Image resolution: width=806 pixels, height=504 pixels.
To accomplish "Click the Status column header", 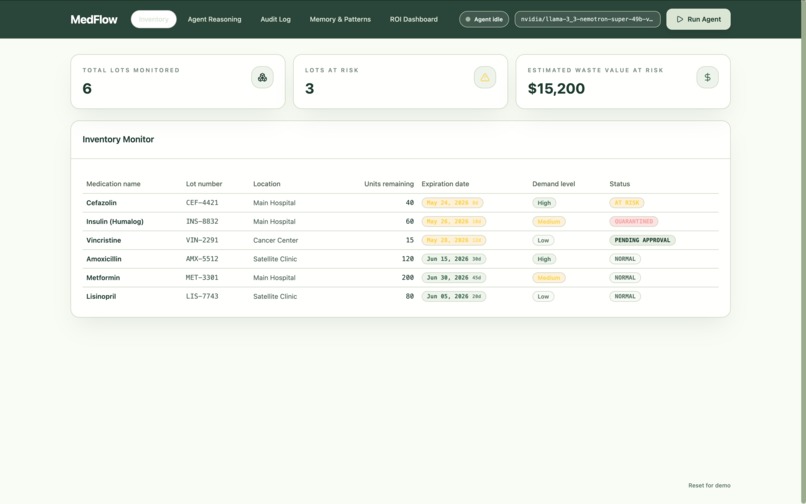I will (619, 184).
